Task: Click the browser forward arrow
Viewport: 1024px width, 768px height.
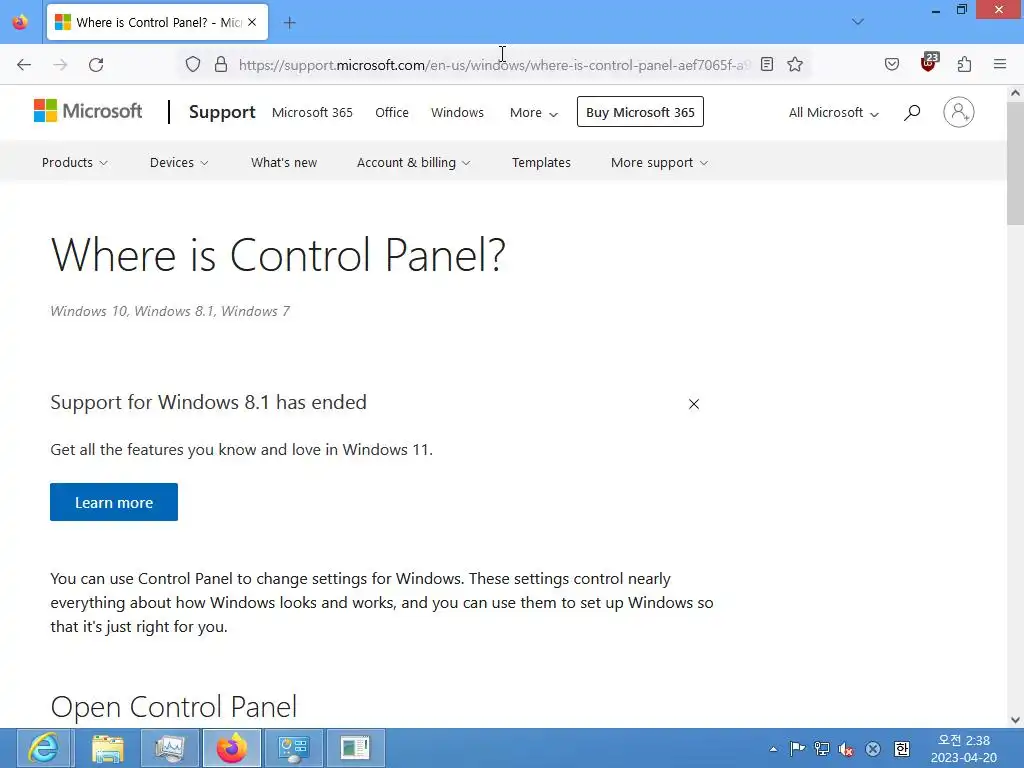Action: coord(60,65)
